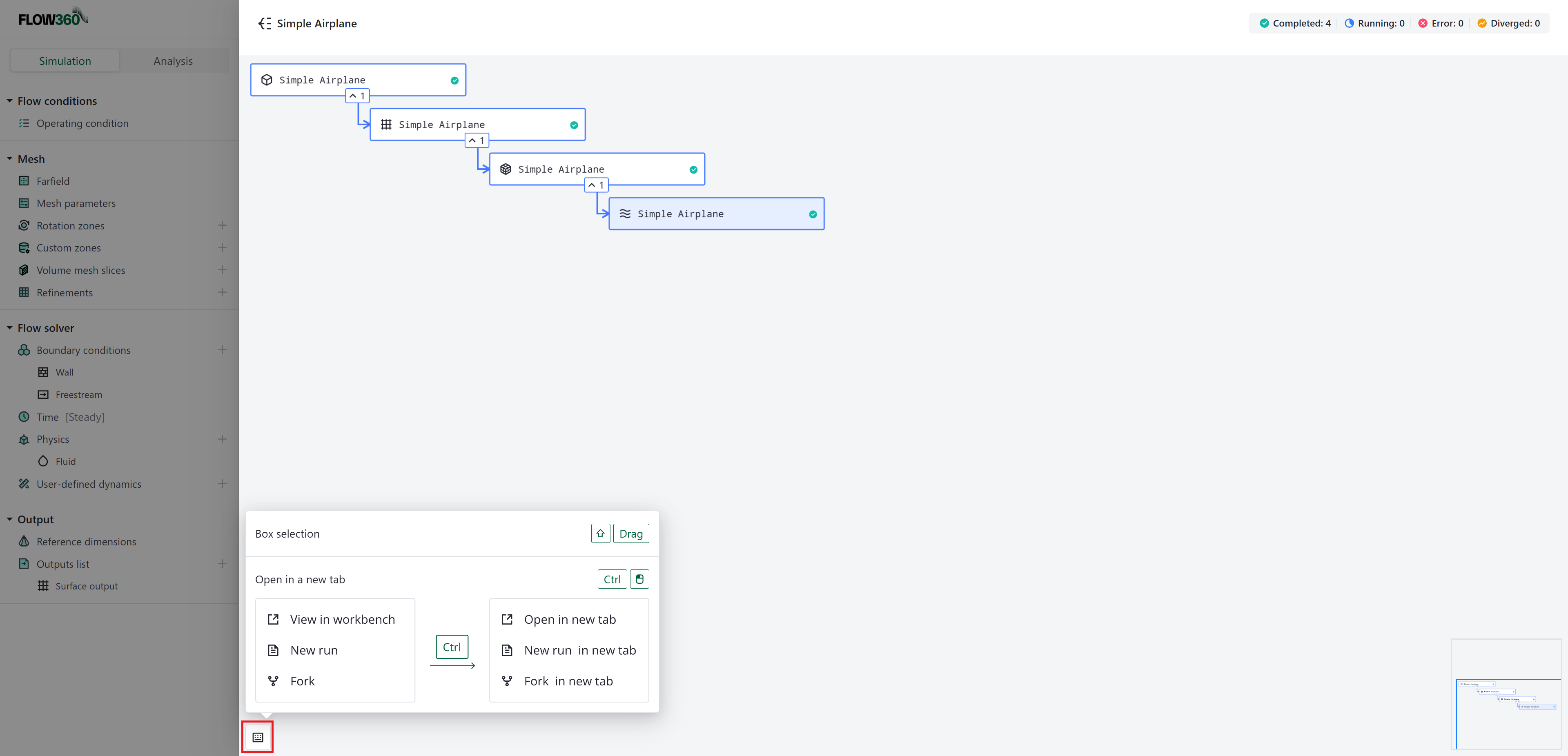Click the Volume mesh slices icon
The width and height of the screenshot is (1568, 756).
[x=24, y=270]
